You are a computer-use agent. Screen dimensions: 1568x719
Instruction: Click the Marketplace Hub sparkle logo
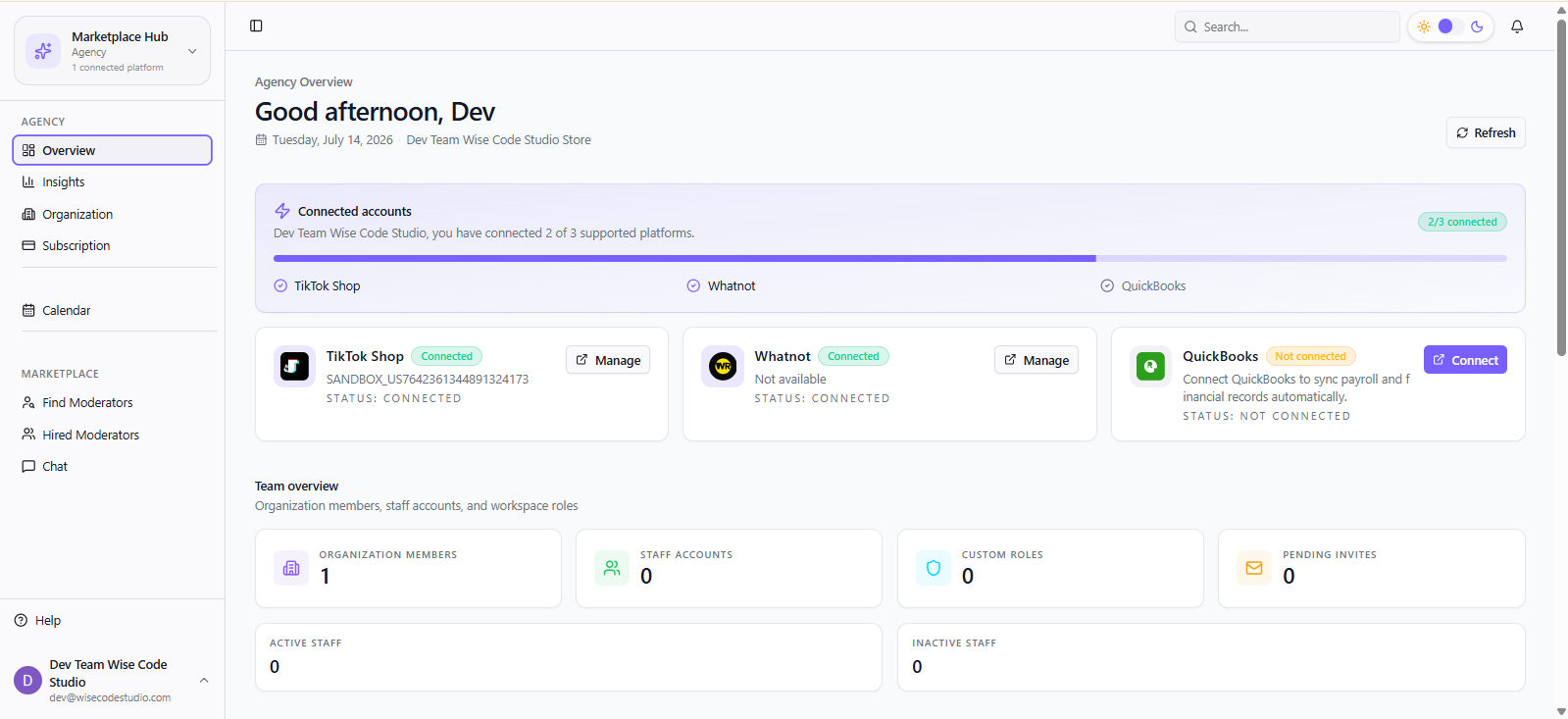(x=43, y=50)
